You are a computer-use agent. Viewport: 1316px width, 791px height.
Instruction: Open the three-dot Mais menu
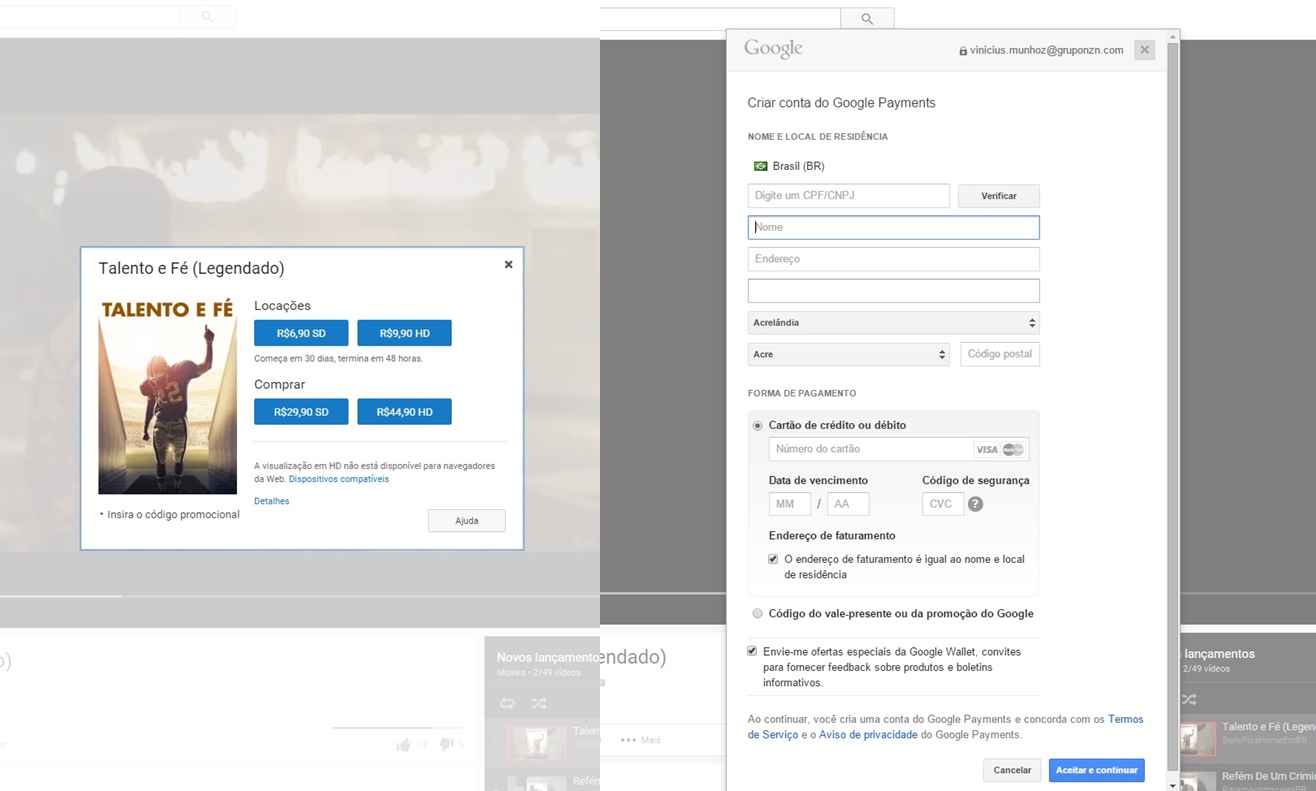point(640,740)
